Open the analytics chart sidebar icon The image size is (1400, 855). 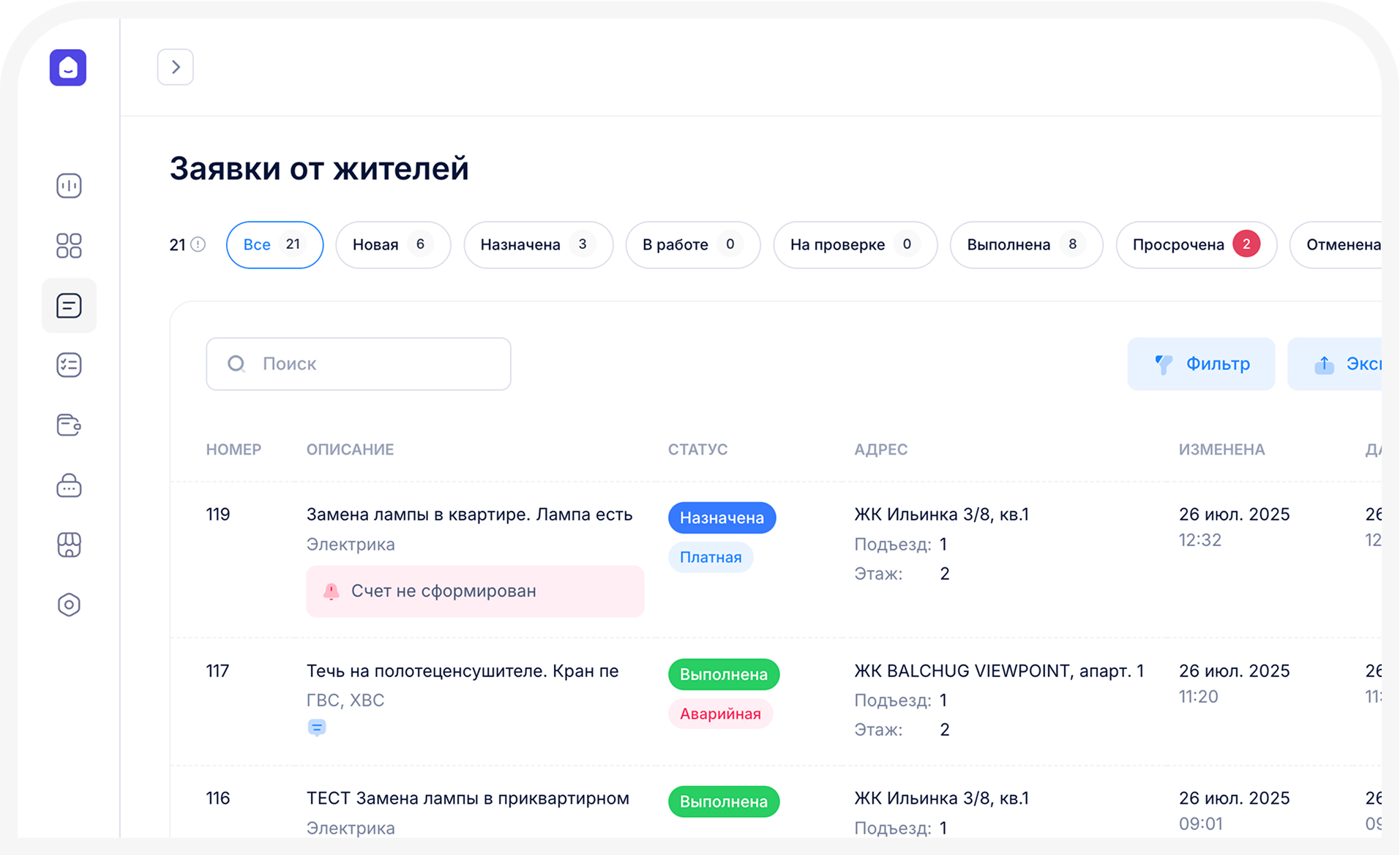(69, 186)
